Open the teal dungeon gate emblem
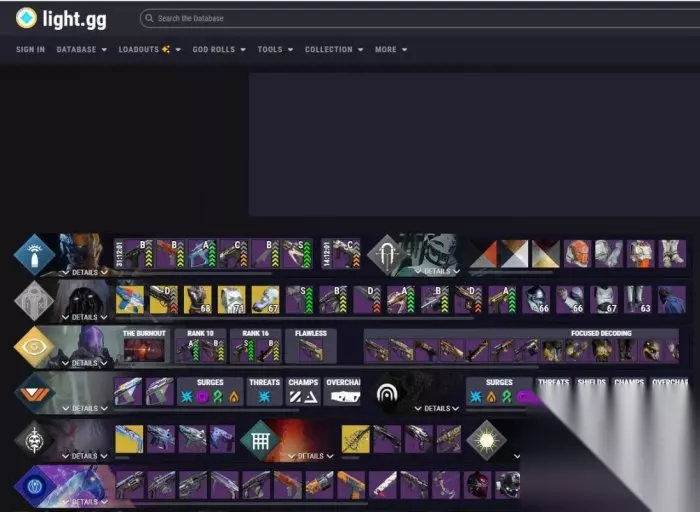 click(260, 440)
